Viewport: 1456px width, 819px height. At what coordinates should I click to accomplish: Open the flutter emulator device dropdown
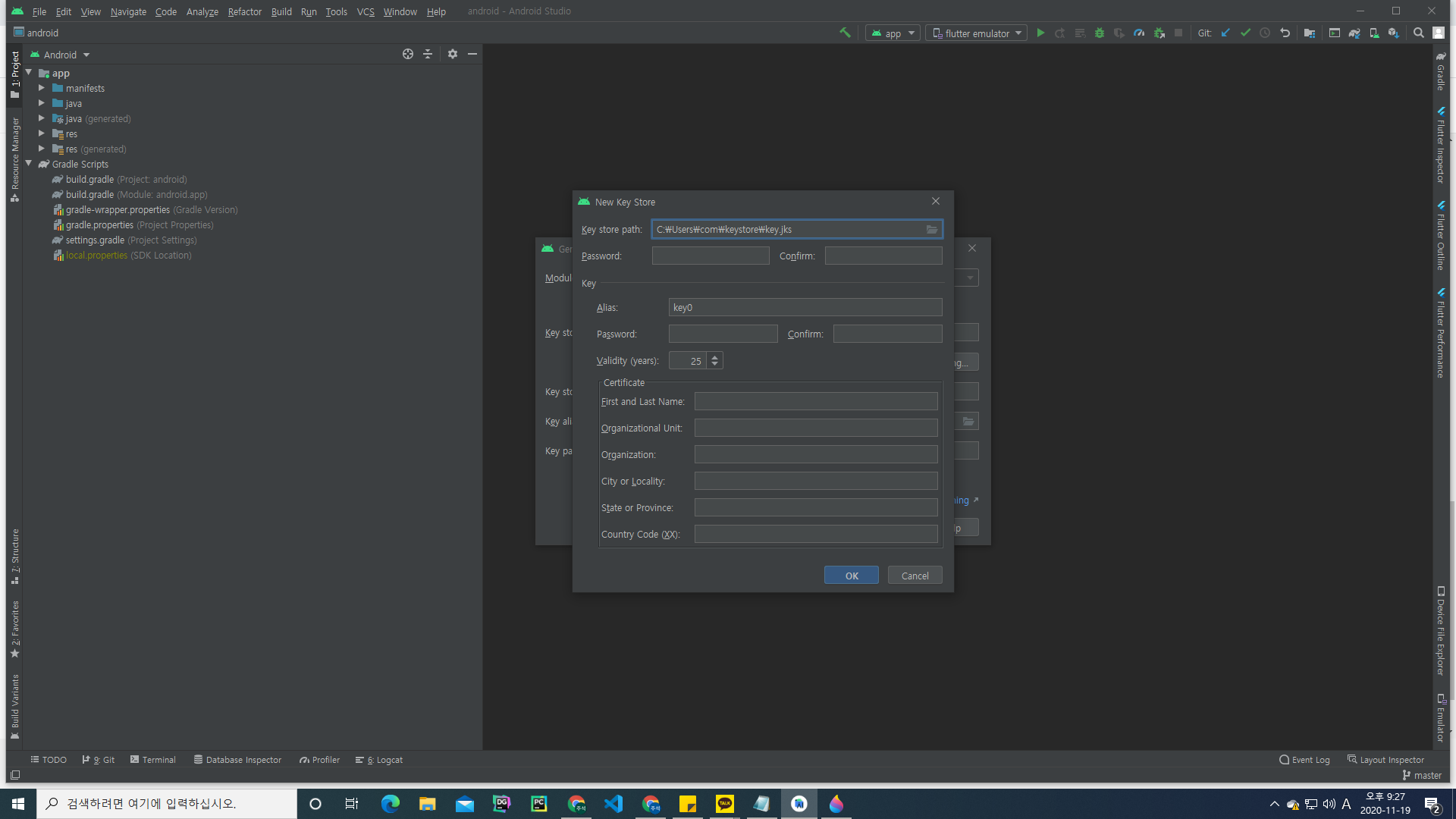976,33
